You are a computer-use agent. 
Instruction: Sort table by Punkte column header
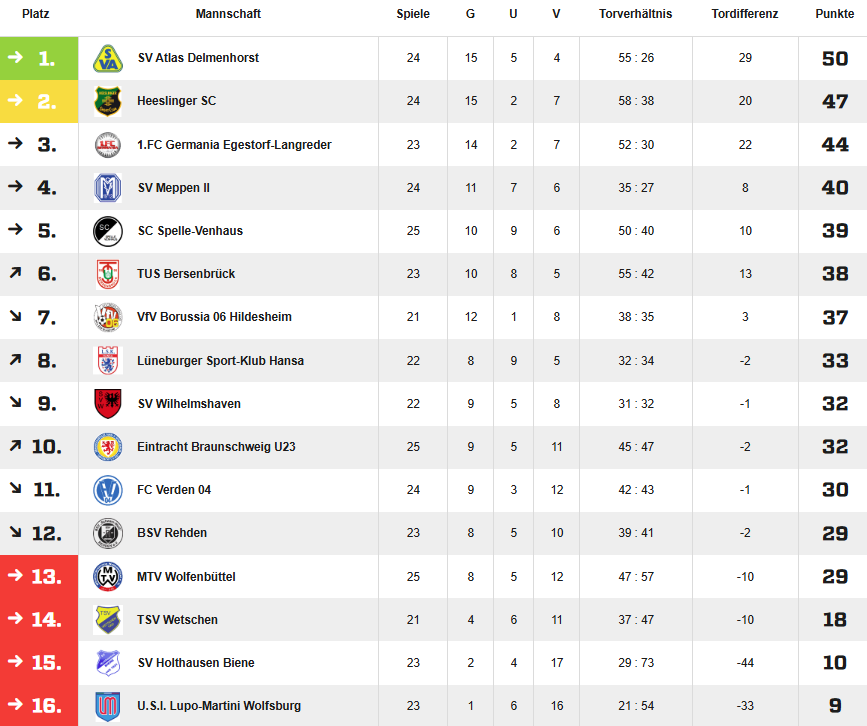point(834,14)
